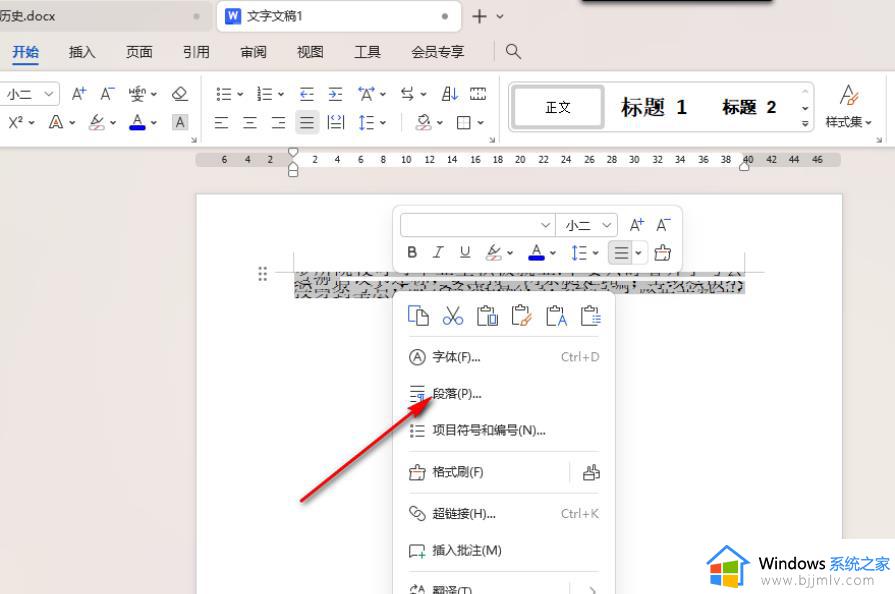Click the clear formatting eraser icon

click(180, 94)
